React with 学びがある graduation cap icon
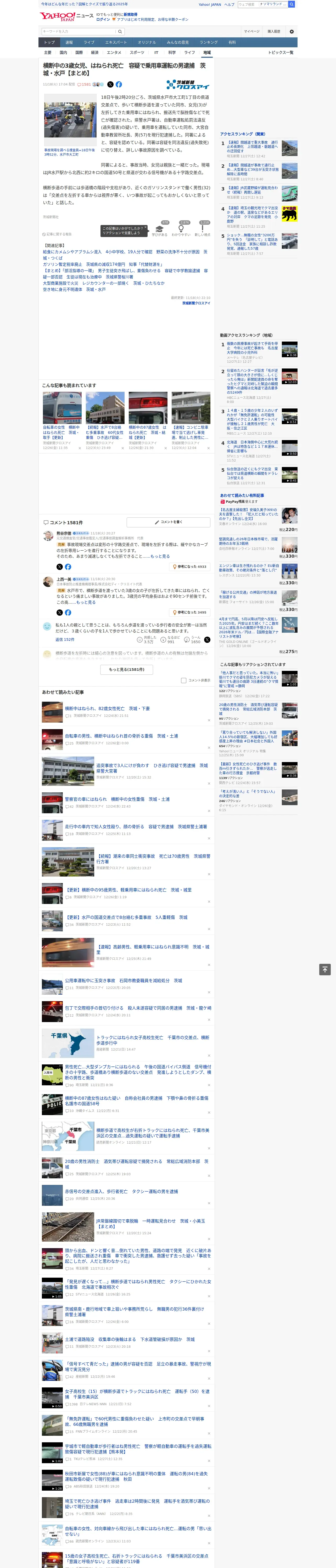This screenshot has width=336, height=1568. click(x=160, y=229)
